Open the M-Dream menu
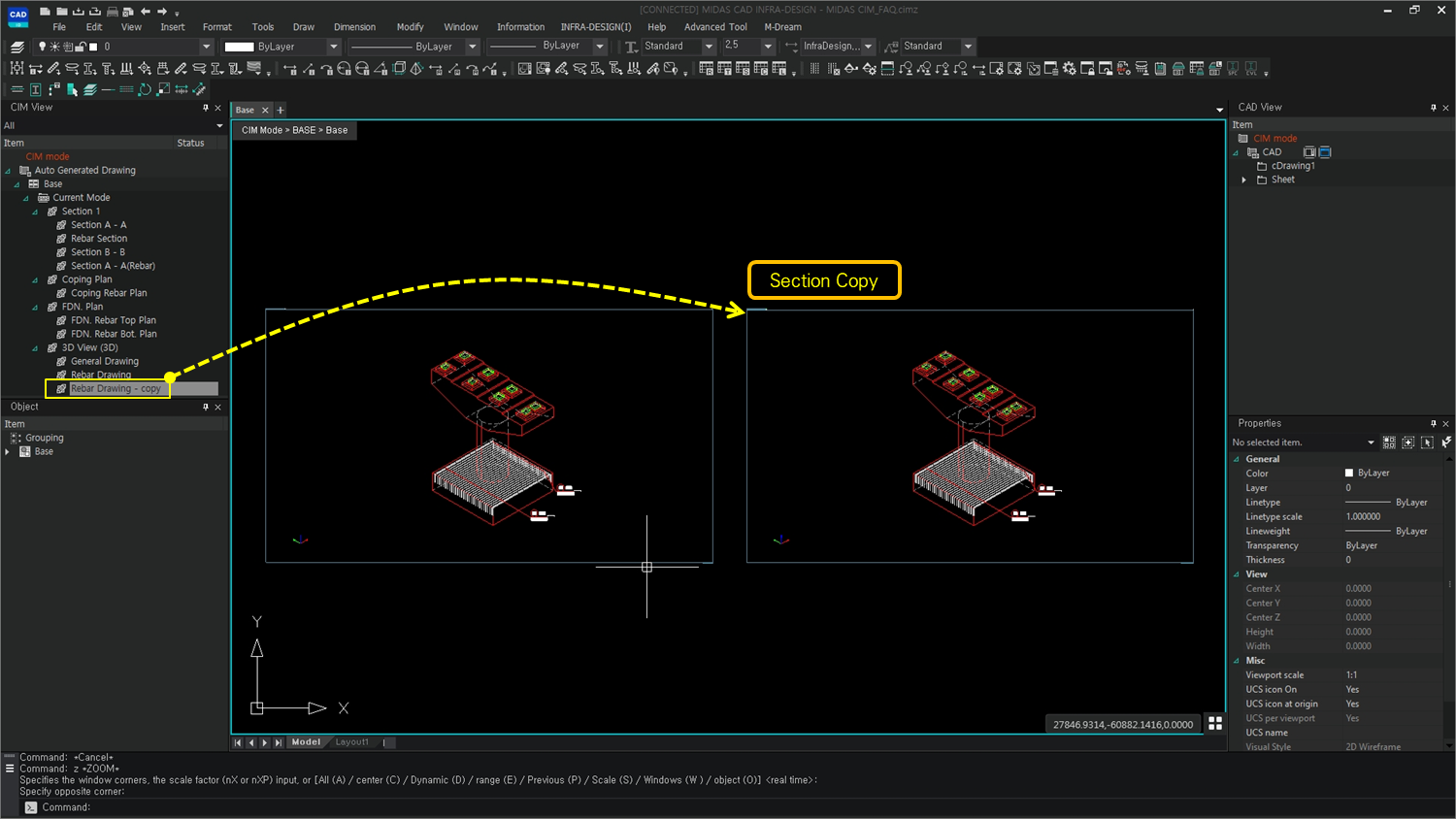Viewport: 1456px width, 819px height. [x=782, y=27]
